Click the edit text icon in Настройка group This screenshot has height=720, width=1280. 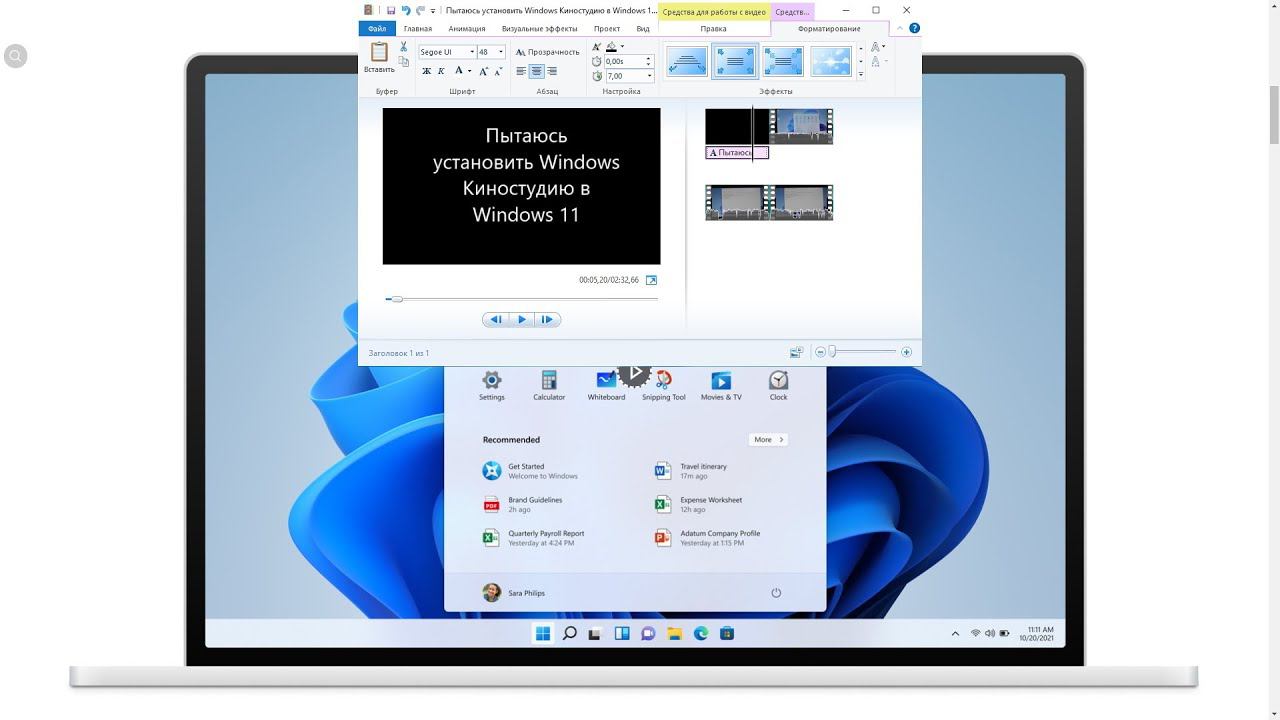click(597, 47)
